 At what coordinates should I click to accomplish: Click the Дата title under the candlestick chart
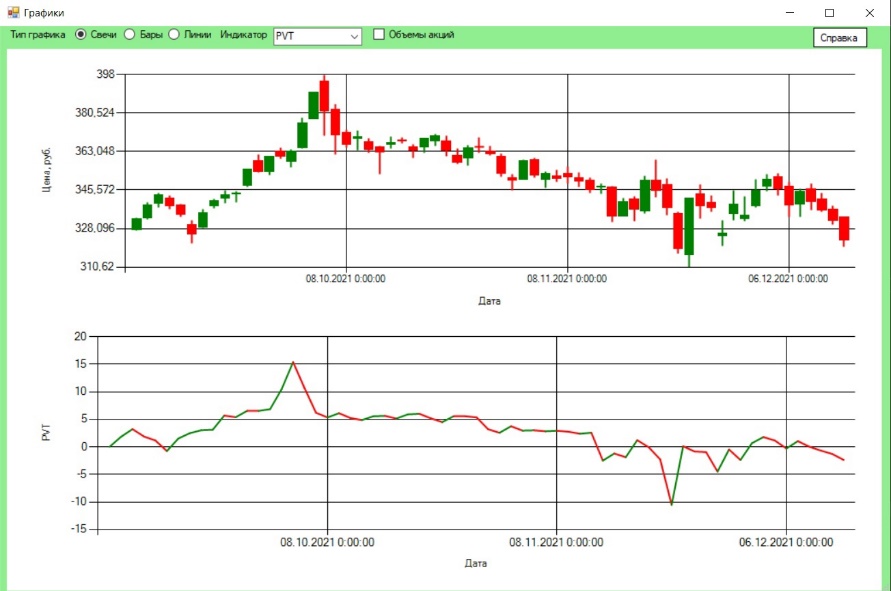coord(489,301)
